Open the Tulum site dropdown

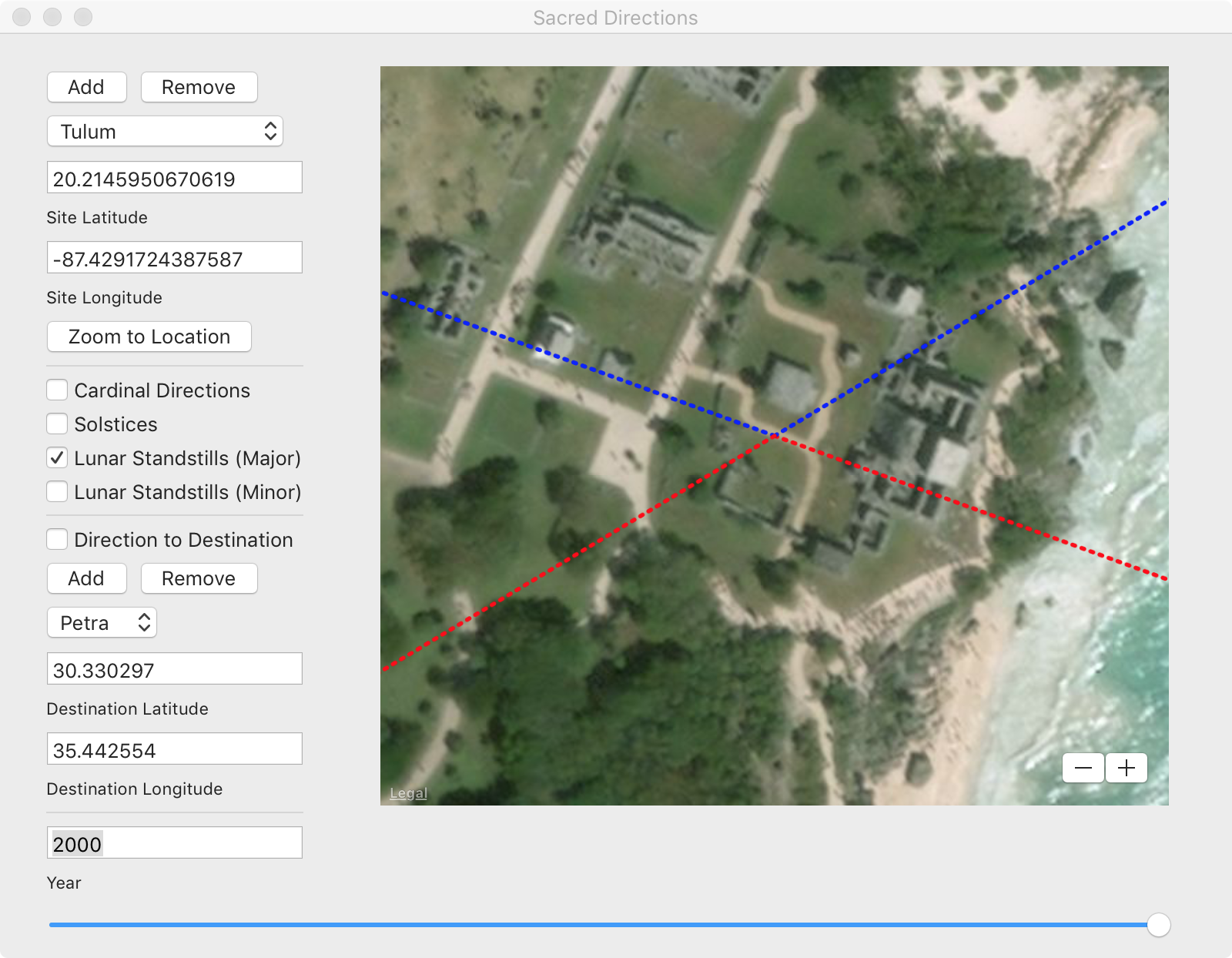tap(165, 132)
